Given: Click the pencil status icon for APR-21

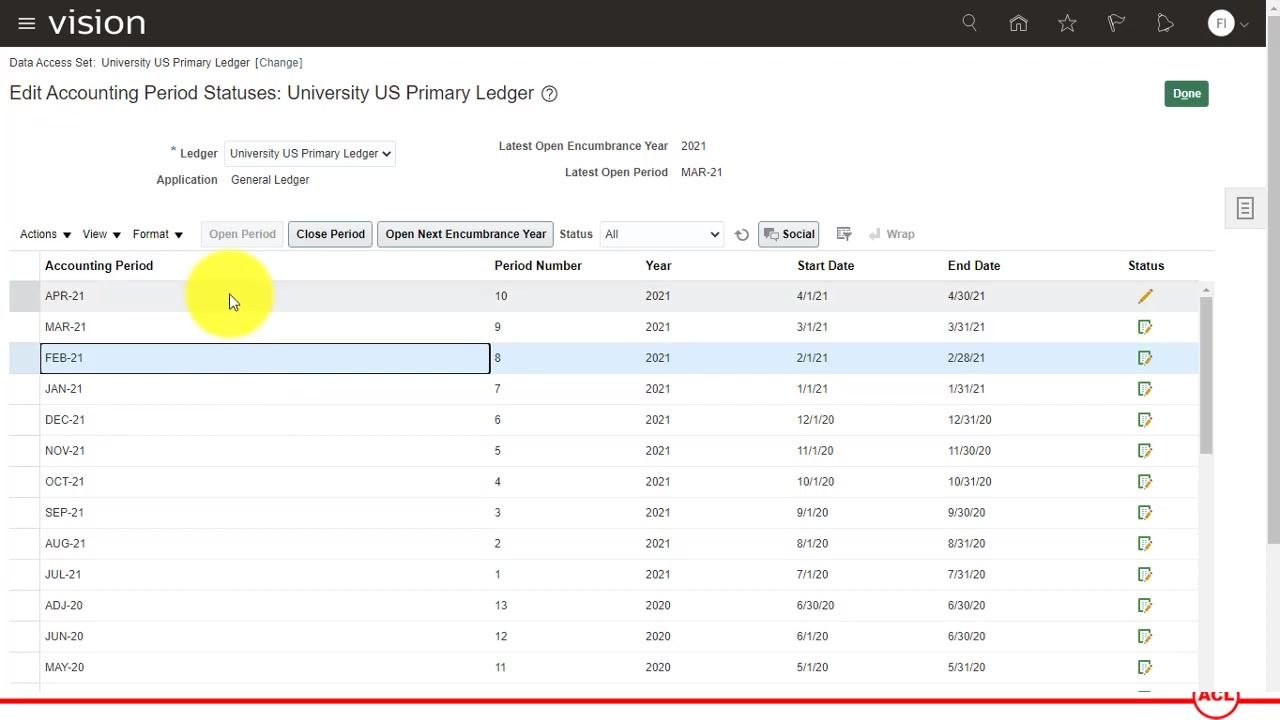Looking at the screenshot, I should (1145, 296).
